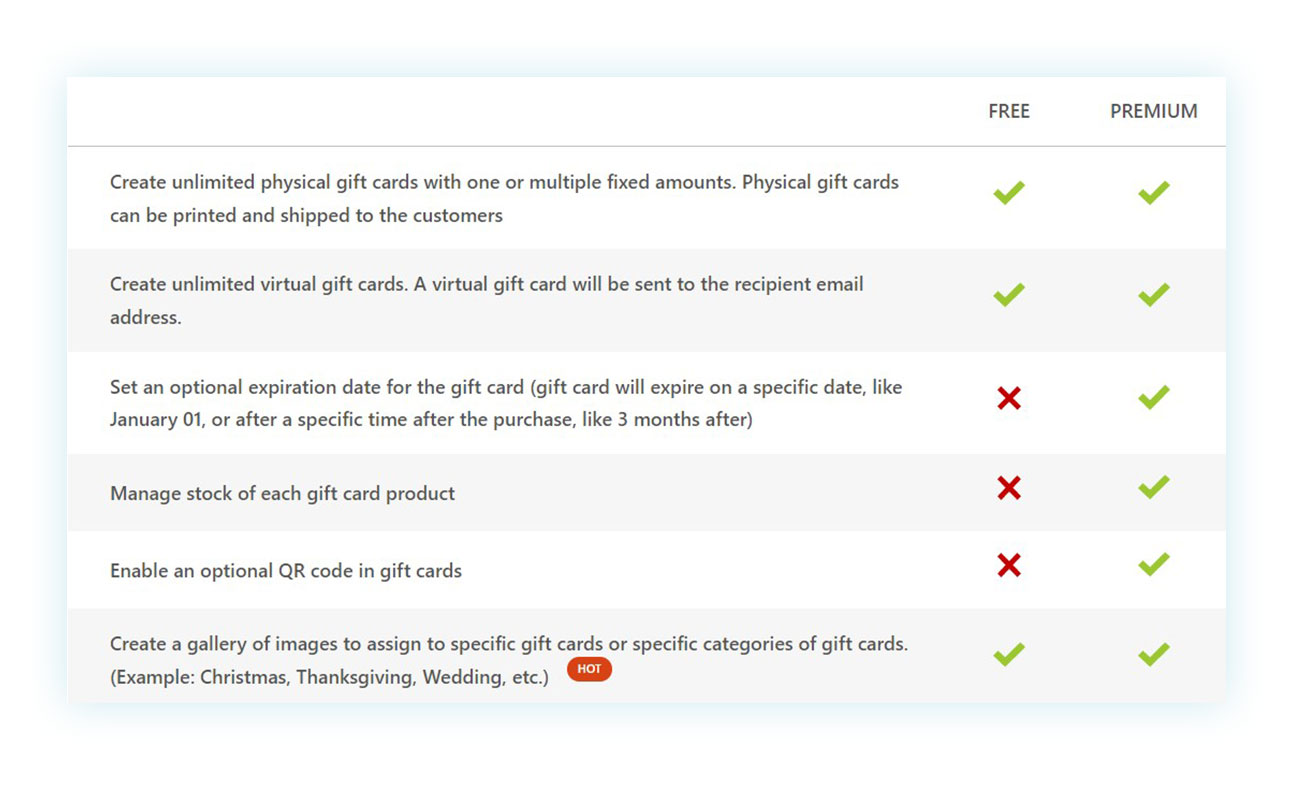1300x805 pixels.
Task: Click the red X for Manage stock
Action: coord(1009,488)
